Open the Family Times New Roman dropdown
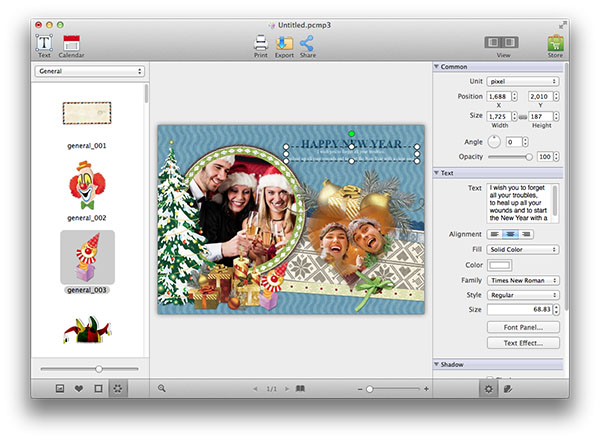The width and height of the screenshot is (600, 441). [x=522, y=281]
